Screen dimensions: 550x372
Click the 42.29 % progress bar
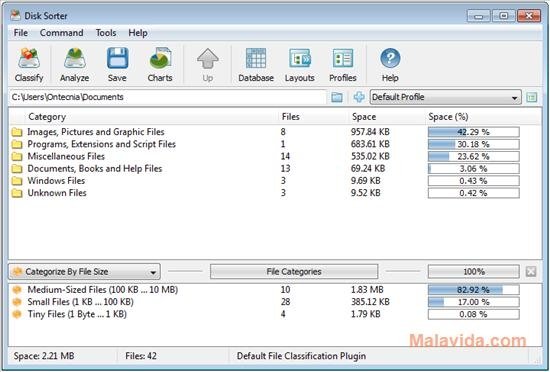(x=474, y=132)
